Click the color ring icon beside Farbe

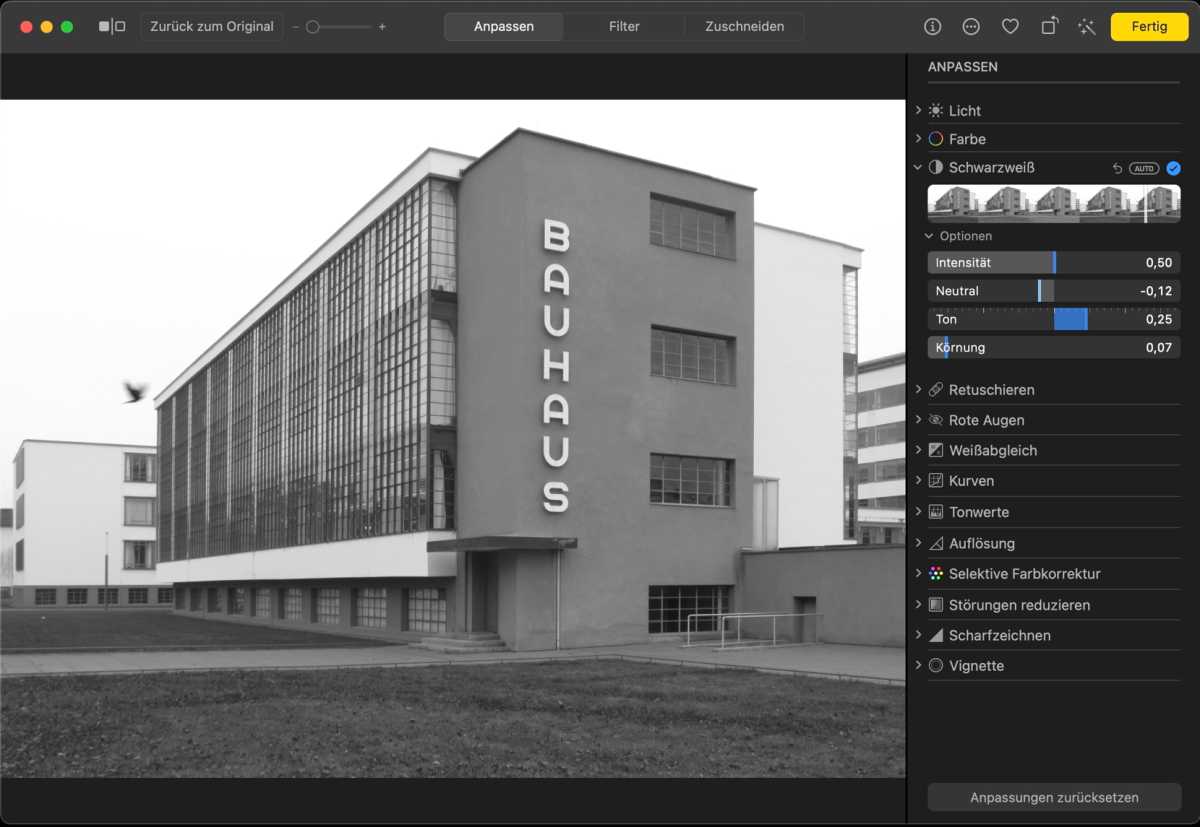(936, 139)
